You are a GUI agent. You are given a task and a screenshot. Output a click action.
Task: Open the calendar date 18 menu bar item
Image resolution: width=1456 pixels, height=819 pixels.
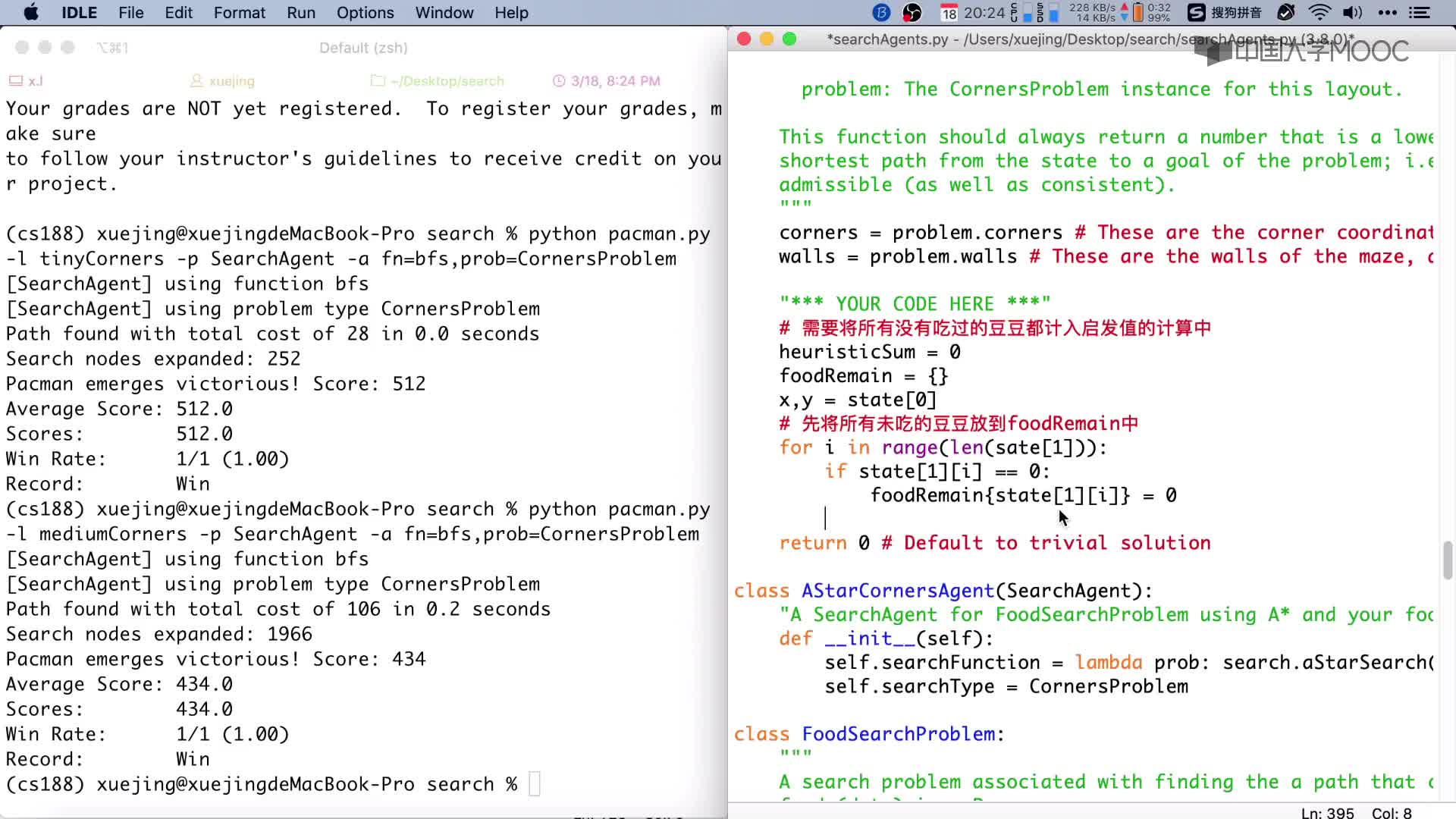pyautogui.click(x=949, y=13)
